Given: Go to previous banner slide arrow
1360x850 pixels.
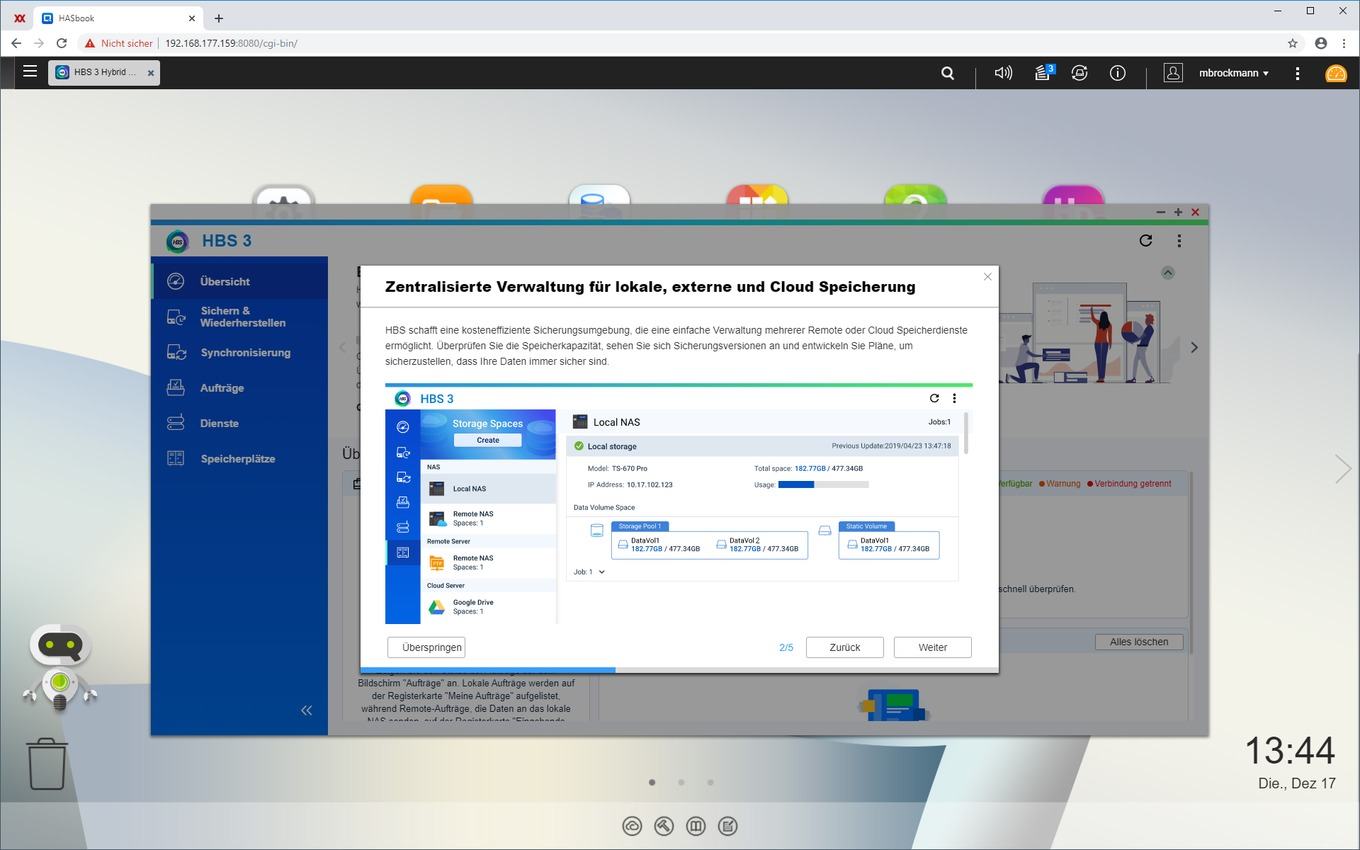Looking at the screenshot, I should [x=342, y=347].
